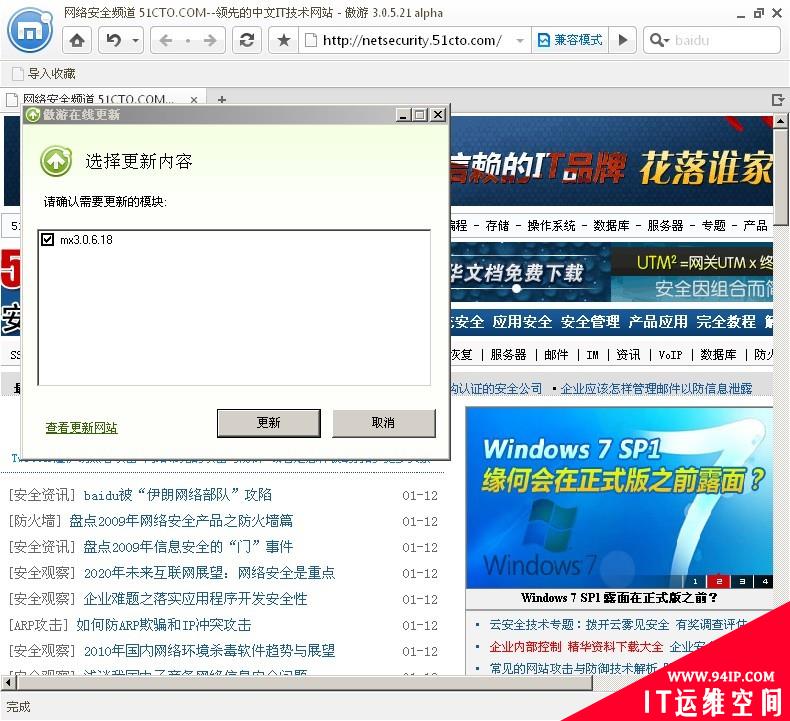Toggle the mx3.0.6.18 module checkbox

pos(47,239)
